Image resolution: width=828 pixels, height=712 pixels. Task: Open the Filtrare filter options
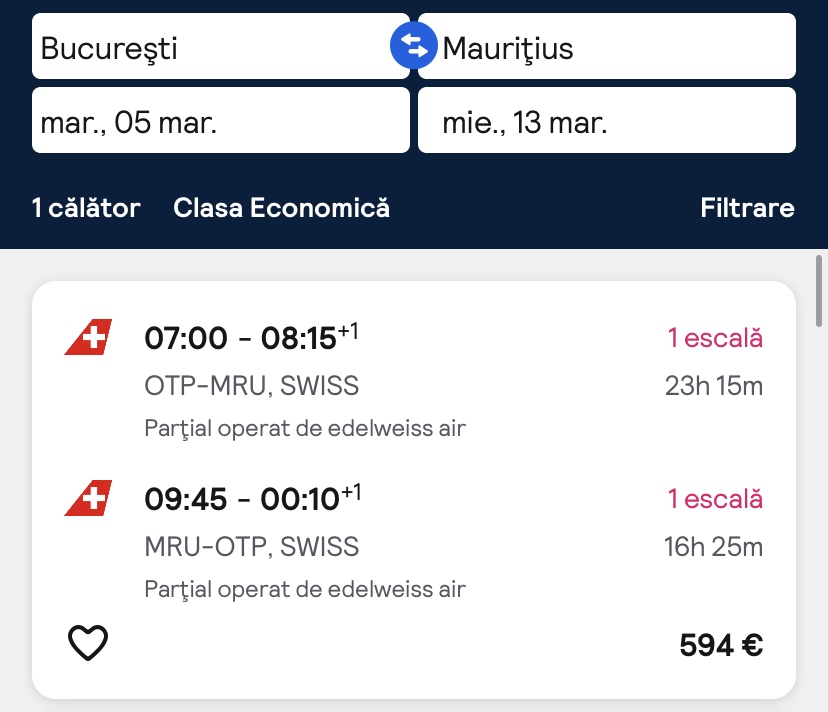click(747, 208)
